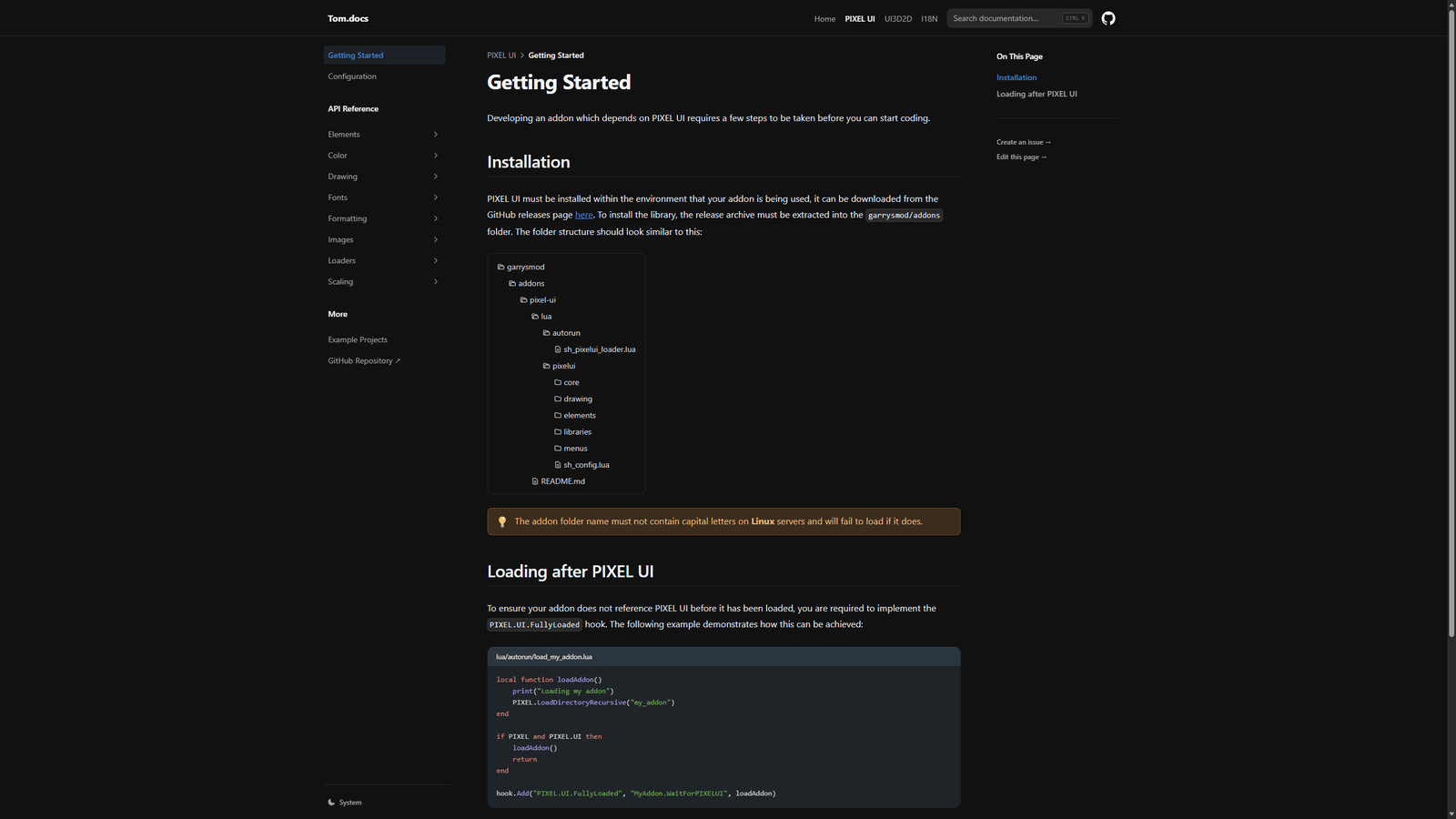Image resolution: width=1456 pixels, height=819 pixels.
Task: Click the pixel-ui folder icon
Action: tap(523, 299)
